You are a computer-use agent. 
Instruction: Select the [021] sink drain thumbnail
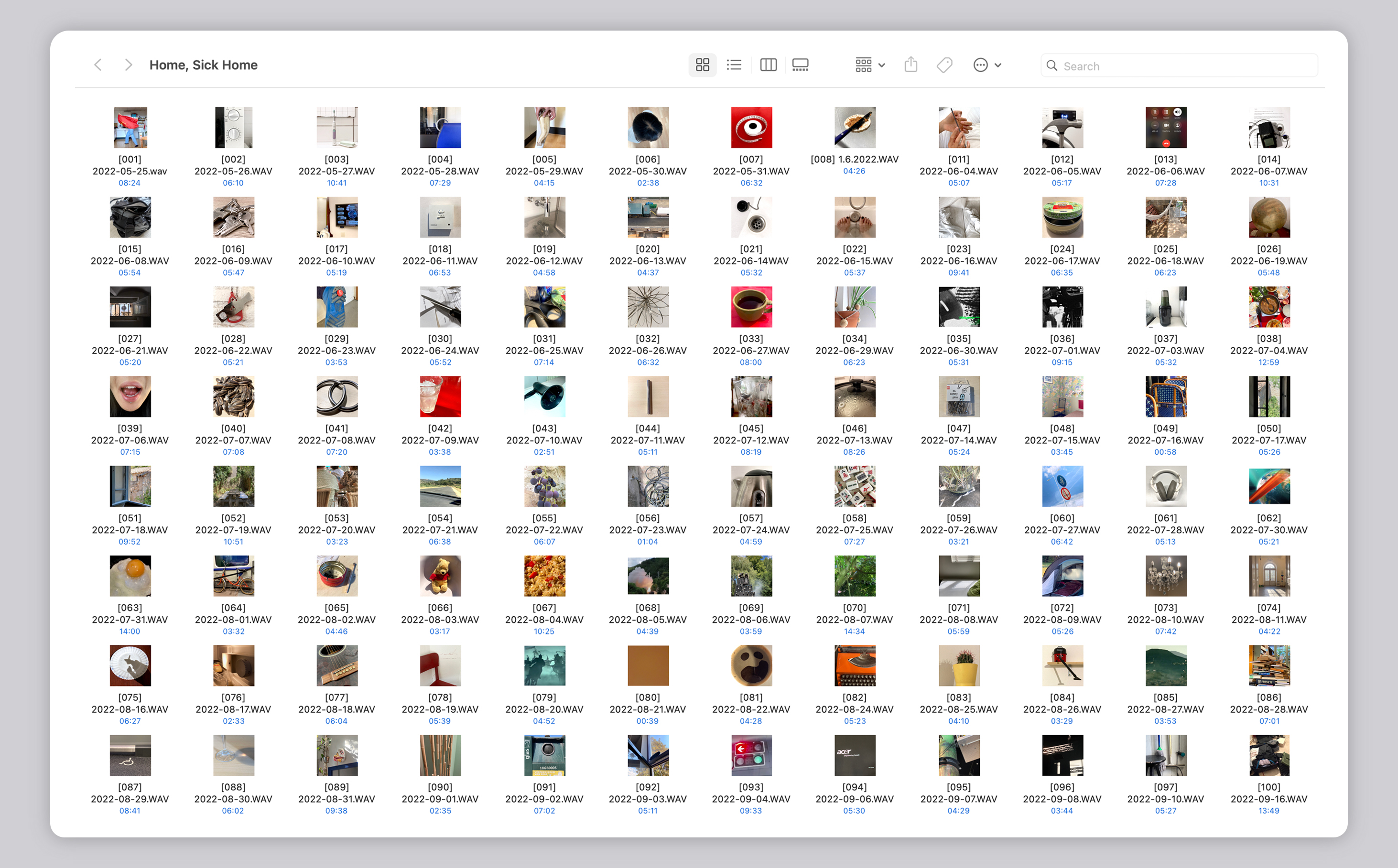point(751,217)
